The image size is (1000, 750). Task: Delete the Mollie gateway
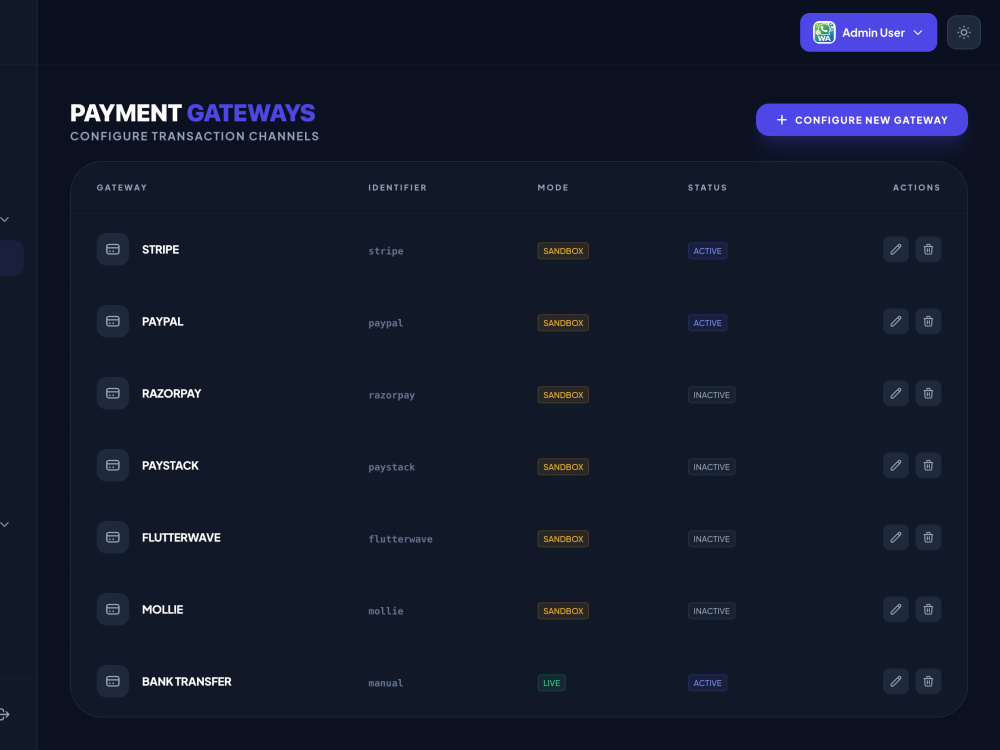(928, 610)
